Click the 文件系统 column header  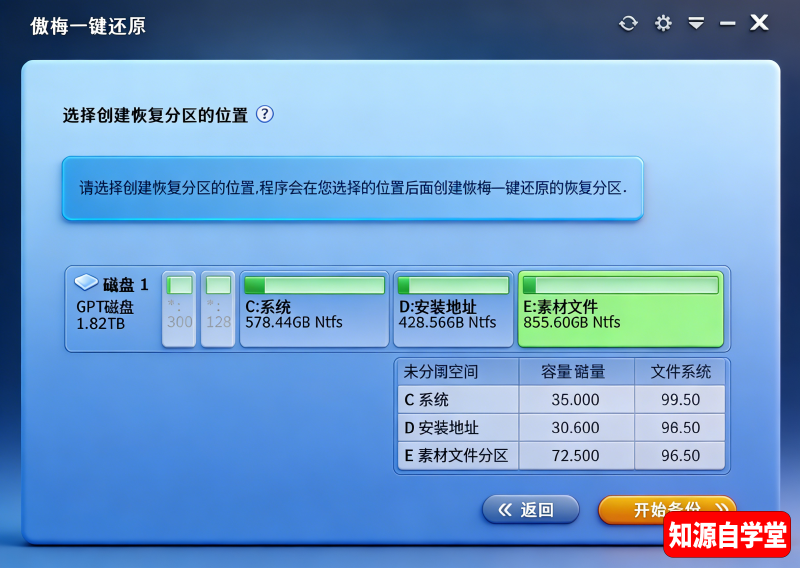680,372
